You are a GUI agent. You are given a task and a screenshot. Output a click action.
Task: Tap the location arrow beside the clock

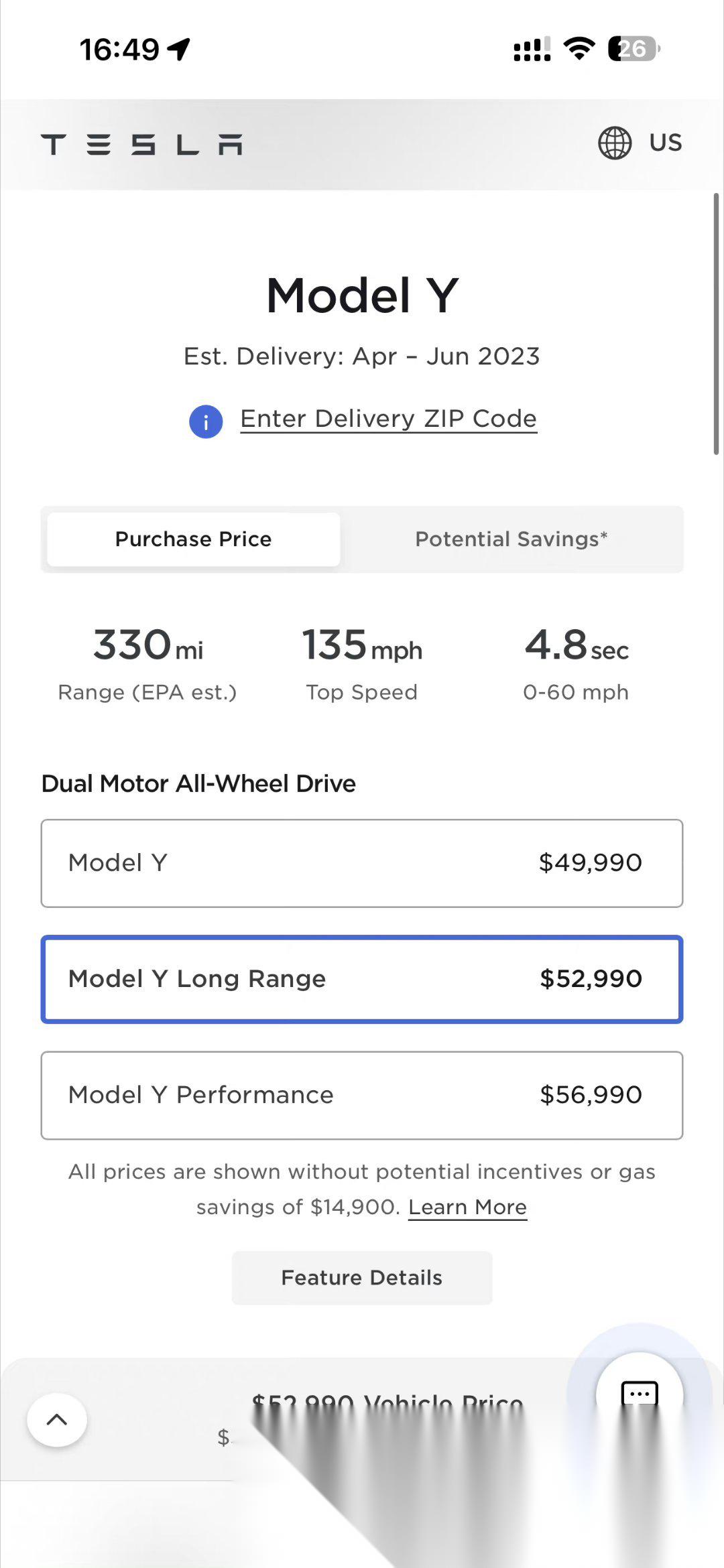[x=179, y=49]
